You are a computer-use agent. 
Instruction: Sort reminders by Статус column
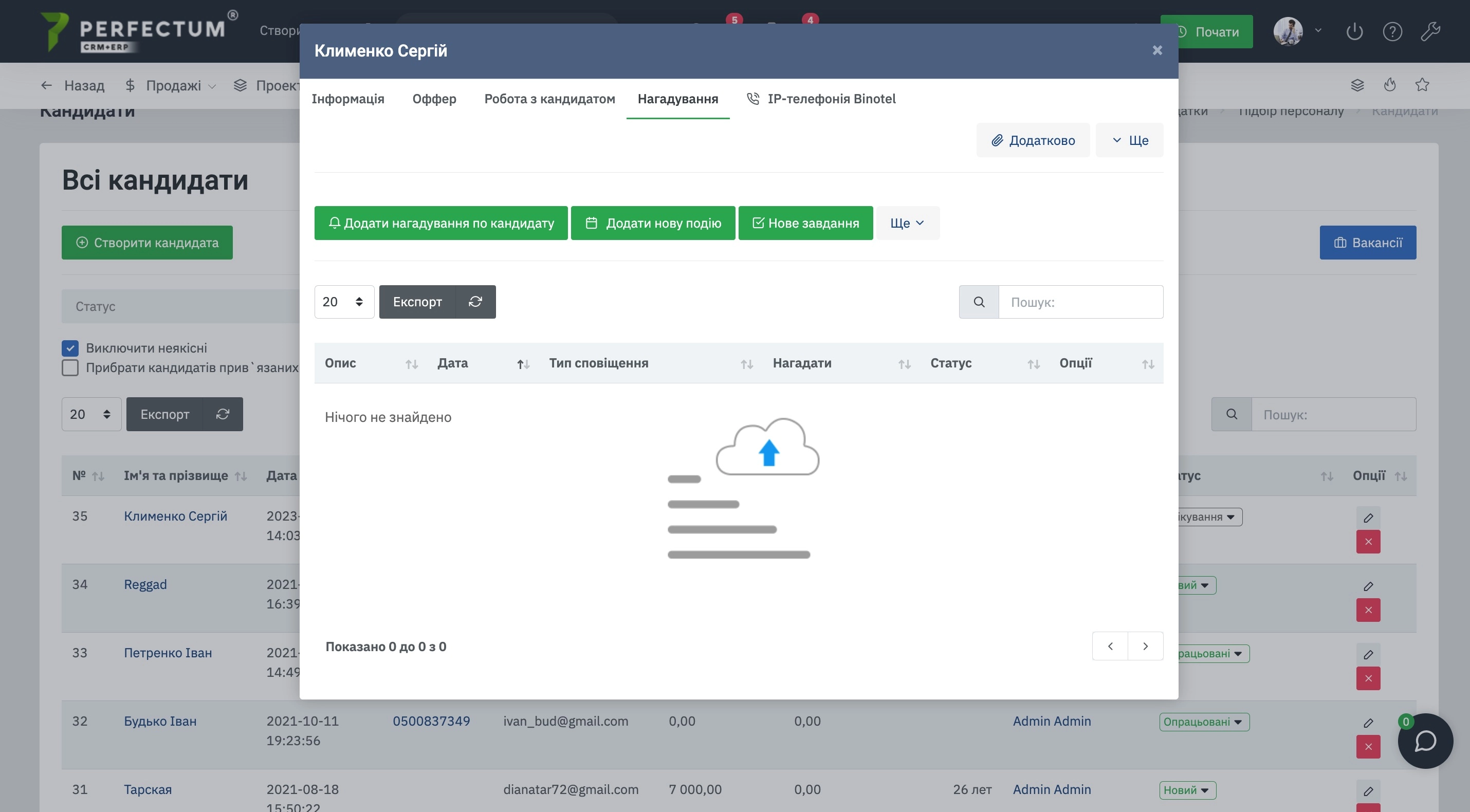pyautogui.click(x=985, y=363)
